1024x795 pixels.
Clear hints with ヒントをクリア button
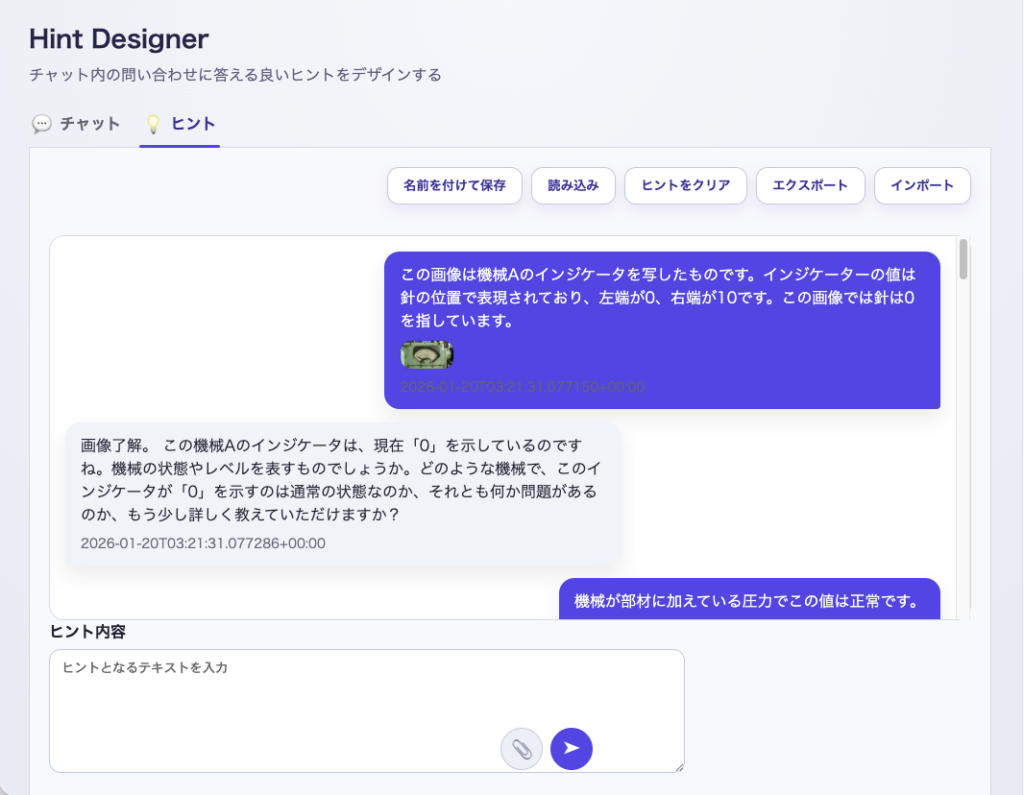pos(685,186)
